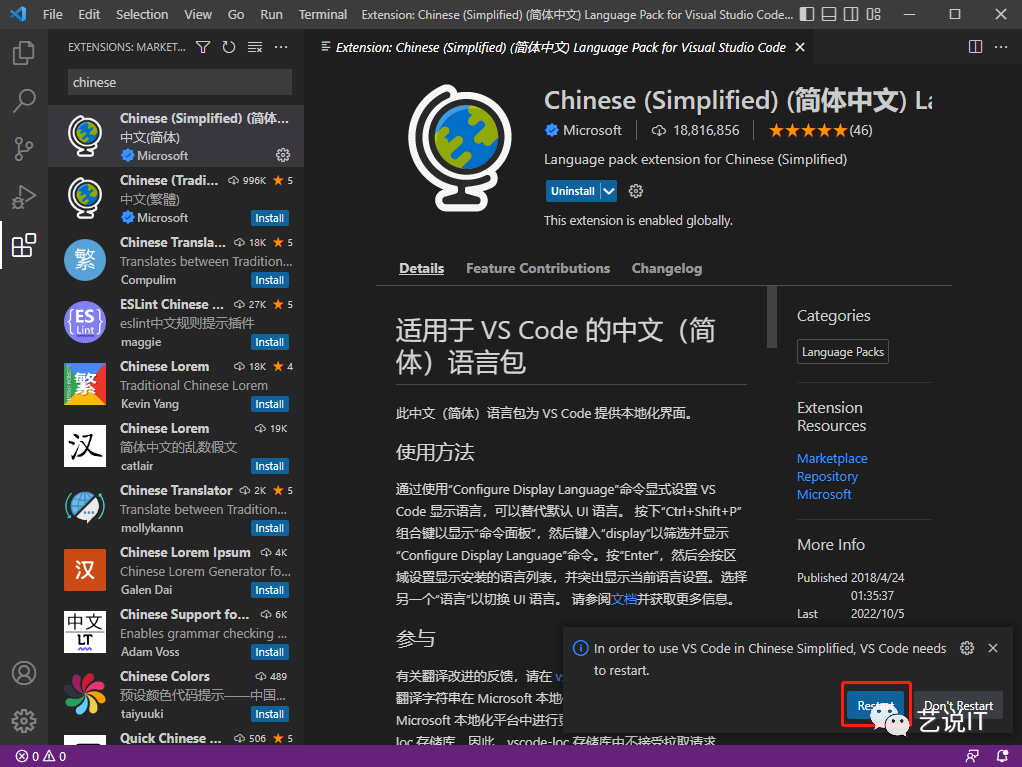Viewport: 1022px width, 767px height.
Task: Open the Source Control view
Action: tap(24, 148)
